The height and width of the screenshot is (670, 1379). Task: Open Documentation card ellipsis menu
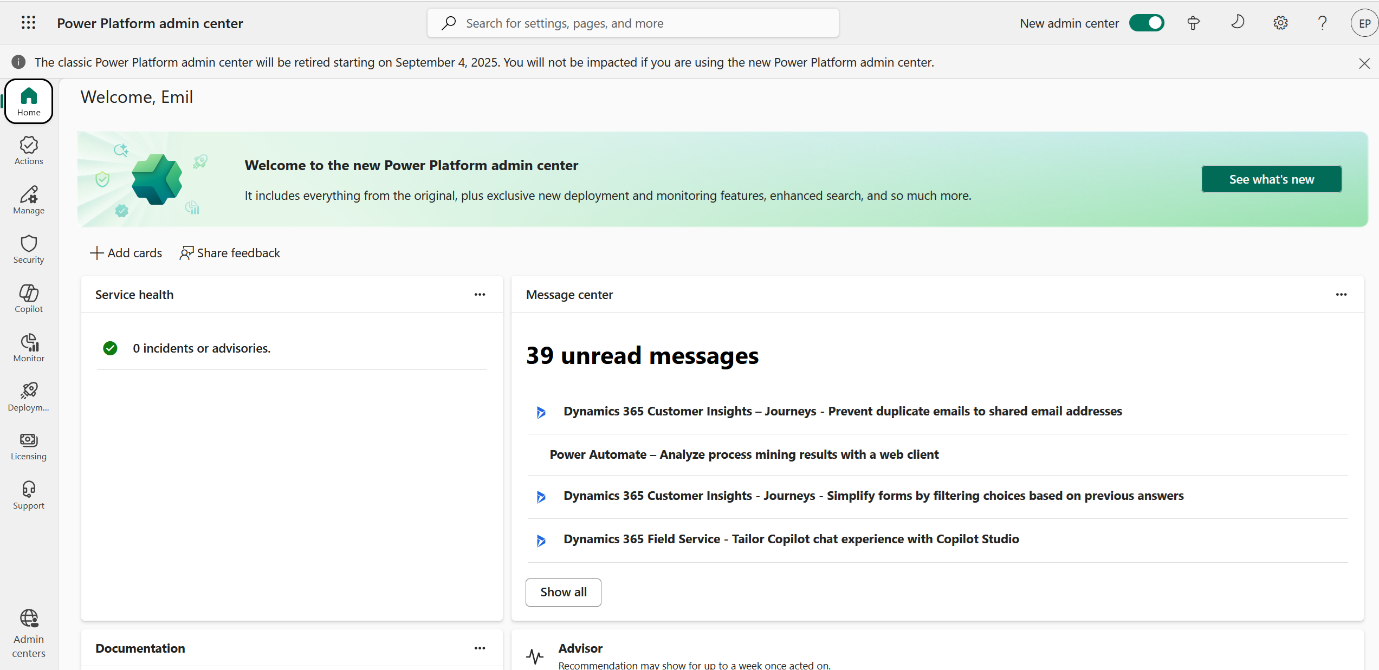(x=480, y=648)
